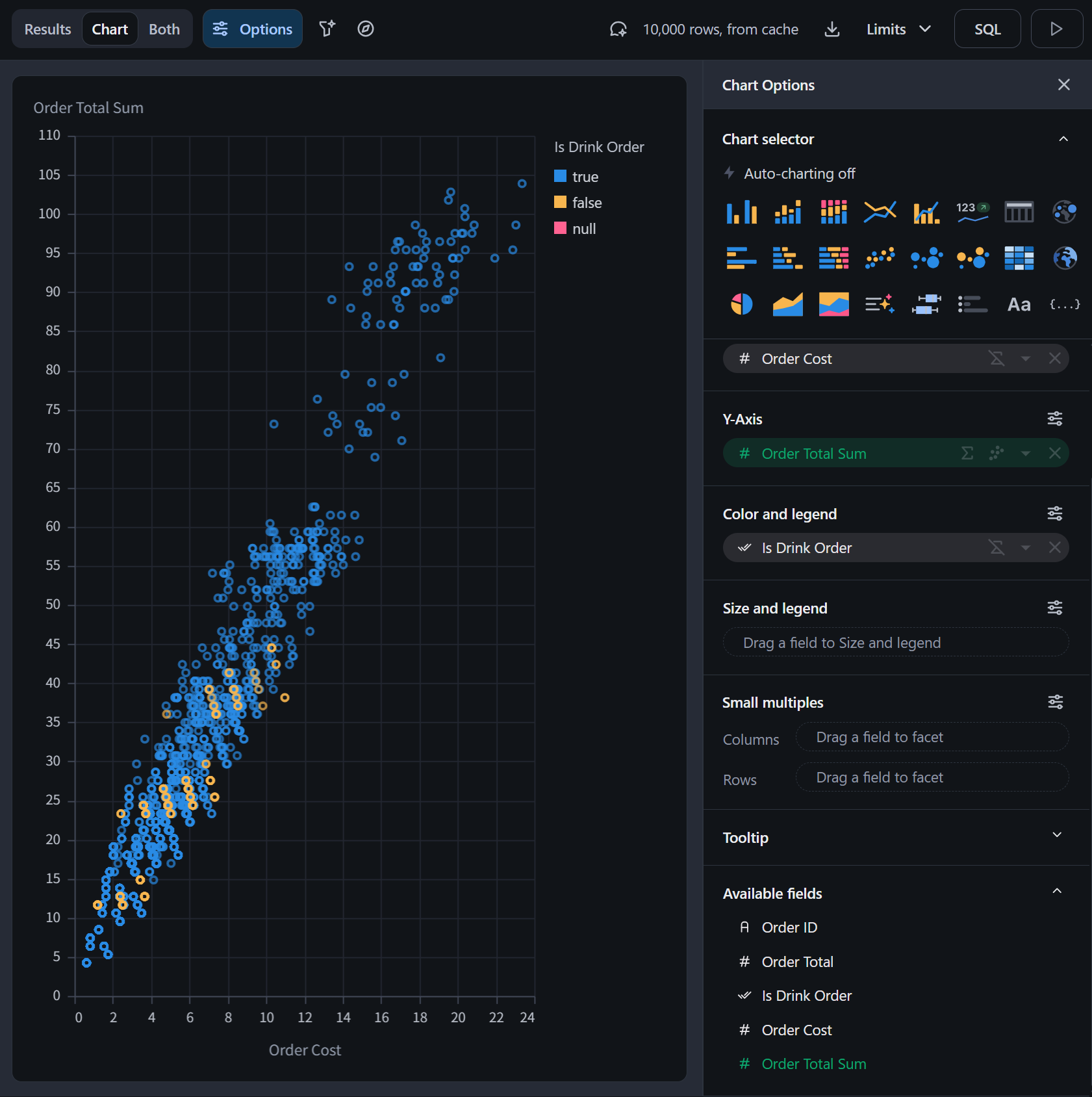Switch to the Both view tab
The image size is (1092, 1097).
tap(164, 29)
